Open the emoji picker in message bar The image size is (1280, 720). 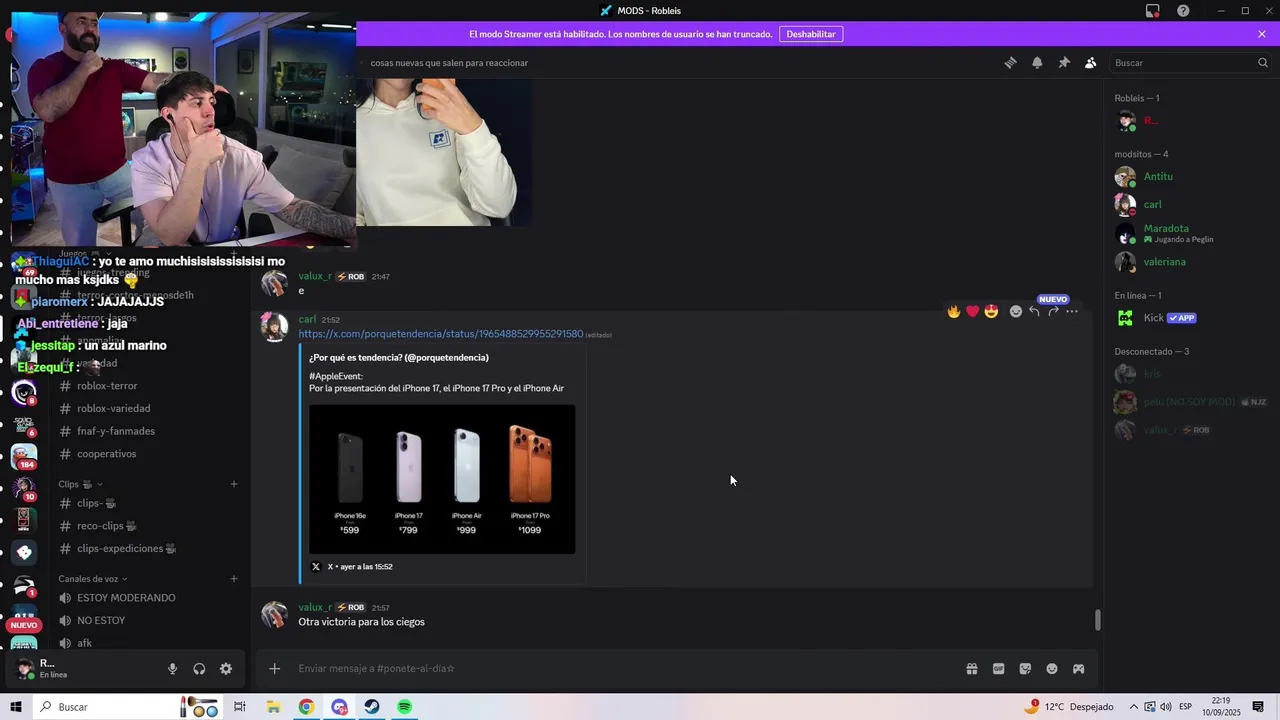pyautogui.click(x=1052, y=669)
